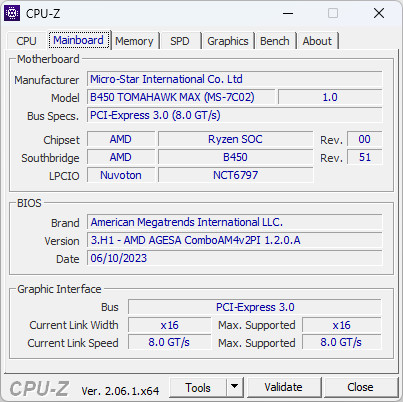Click the version text Ver. 2.06.1.x64
Screen dimensions: 403x402
[x=120, y=391]
